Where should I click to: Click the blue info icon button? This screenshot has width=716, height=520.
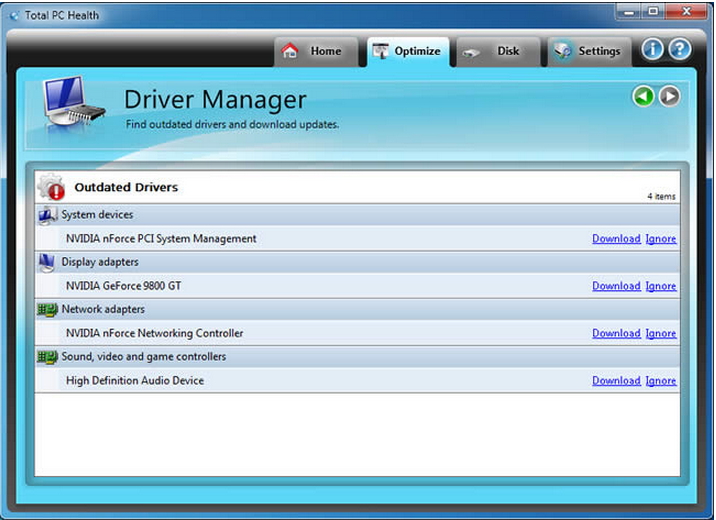pyautogui.click(x=652, y=49)
